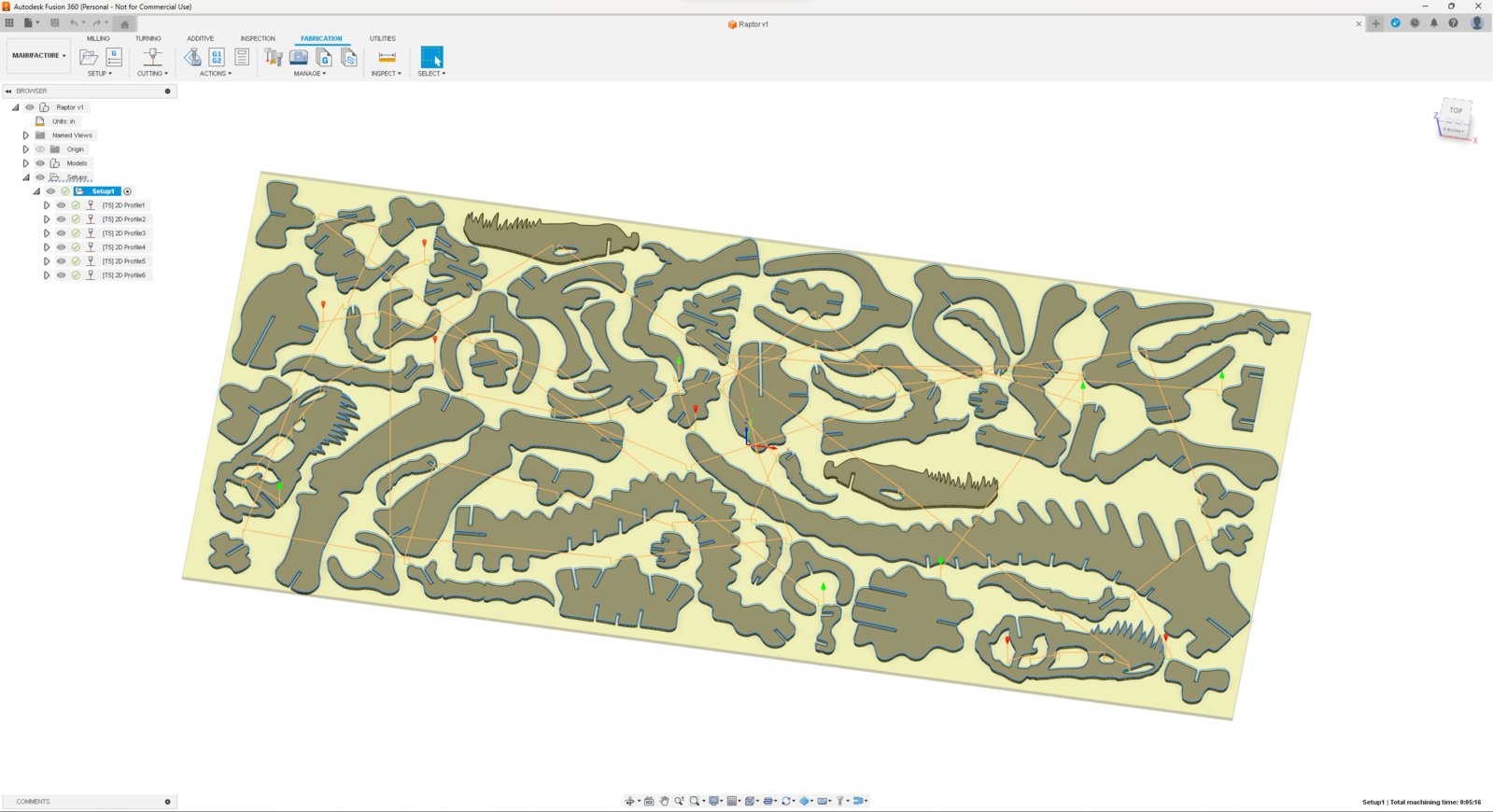The width and height of the screenshot is (1493, 812).
Task: Open the SETUP dropdown menu
Action: pyautogui.click(x=100, y=74)
